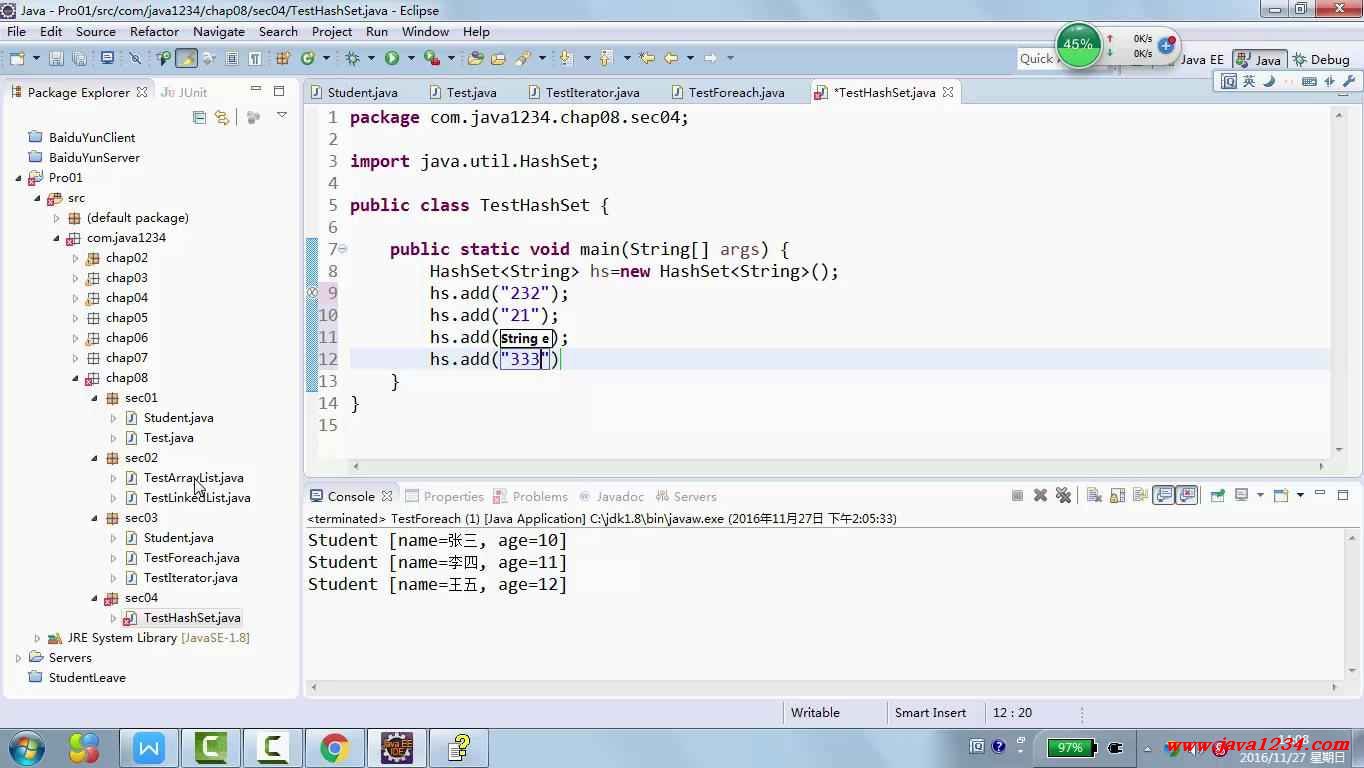Click the New Java Package toolbar icon
Image resolution: width=1364 pixels, height=768 pixels.
click(x=284, y=58)
